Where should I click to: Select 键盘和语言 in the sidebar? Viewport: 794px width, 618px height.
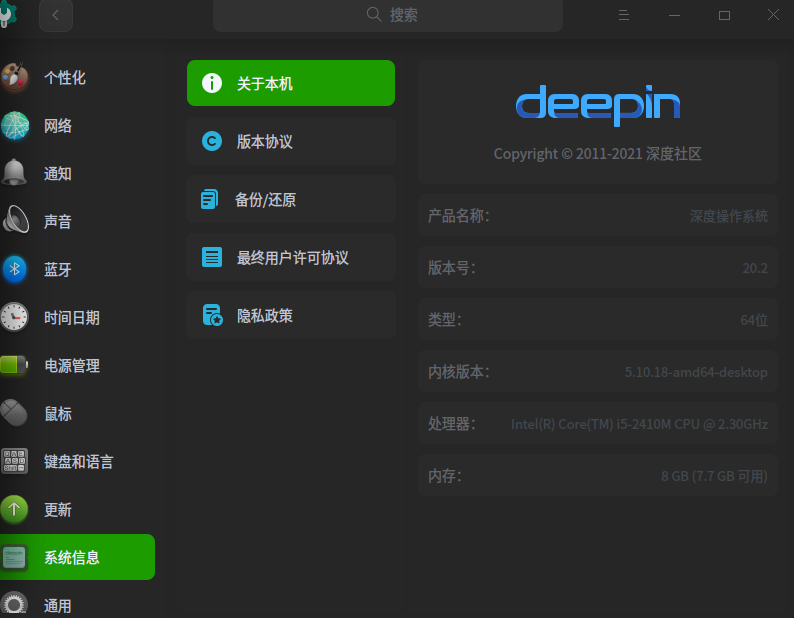[78, 461]
